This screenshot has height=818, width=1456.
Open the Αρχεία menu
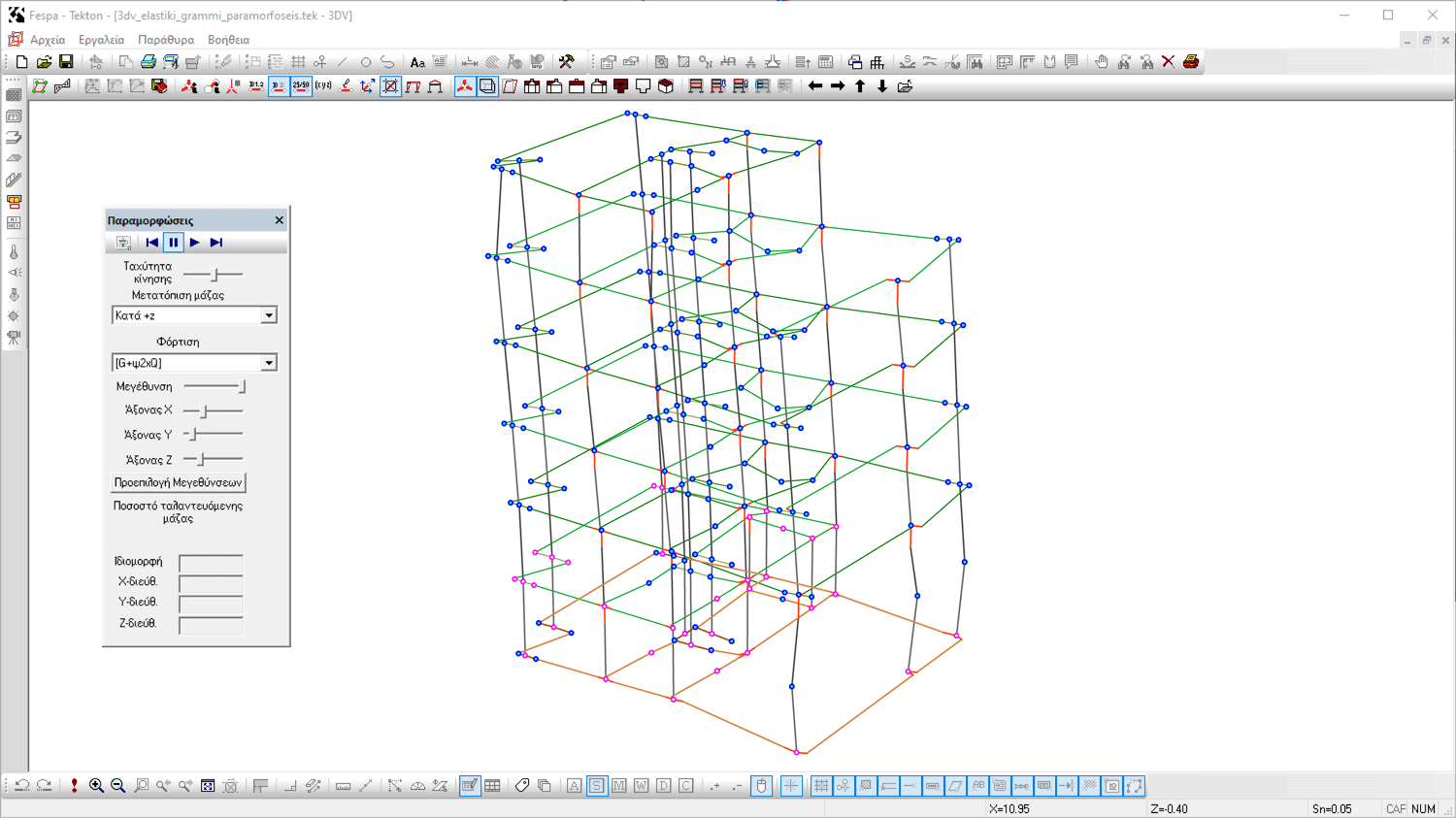pyautogui.click(x=48, y=40)
